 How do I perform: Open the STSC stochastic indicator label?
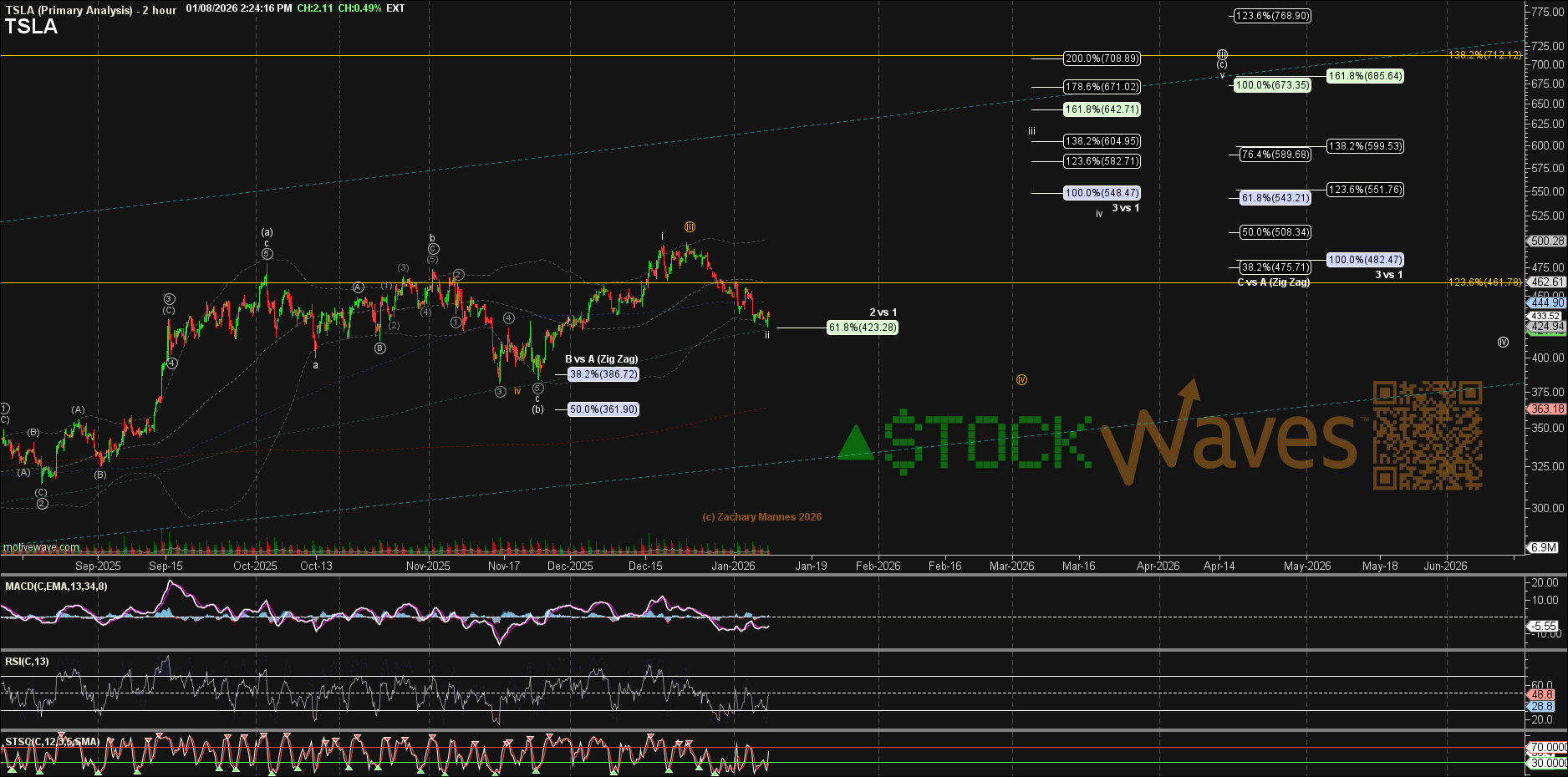52,742
